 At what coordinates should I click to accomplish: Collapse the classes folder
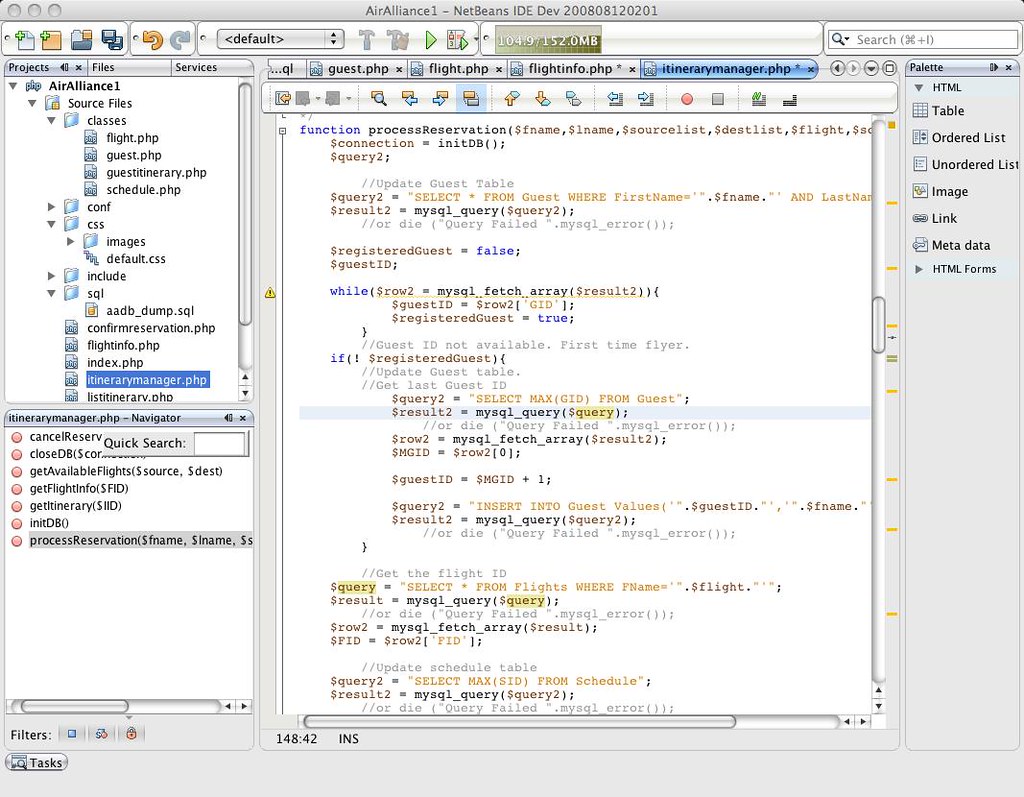(51, 121)
